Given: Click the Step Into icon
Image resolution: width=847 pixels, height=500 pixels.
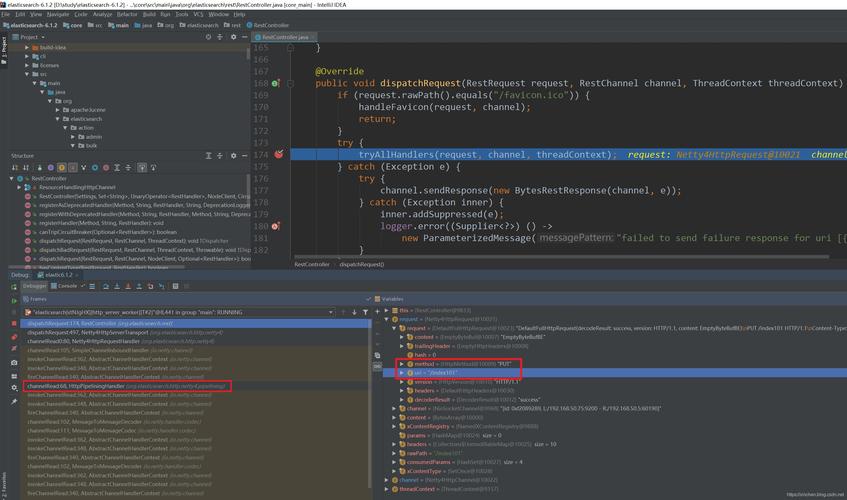Looking at the screenshot, I should click(x=117, y=286).
